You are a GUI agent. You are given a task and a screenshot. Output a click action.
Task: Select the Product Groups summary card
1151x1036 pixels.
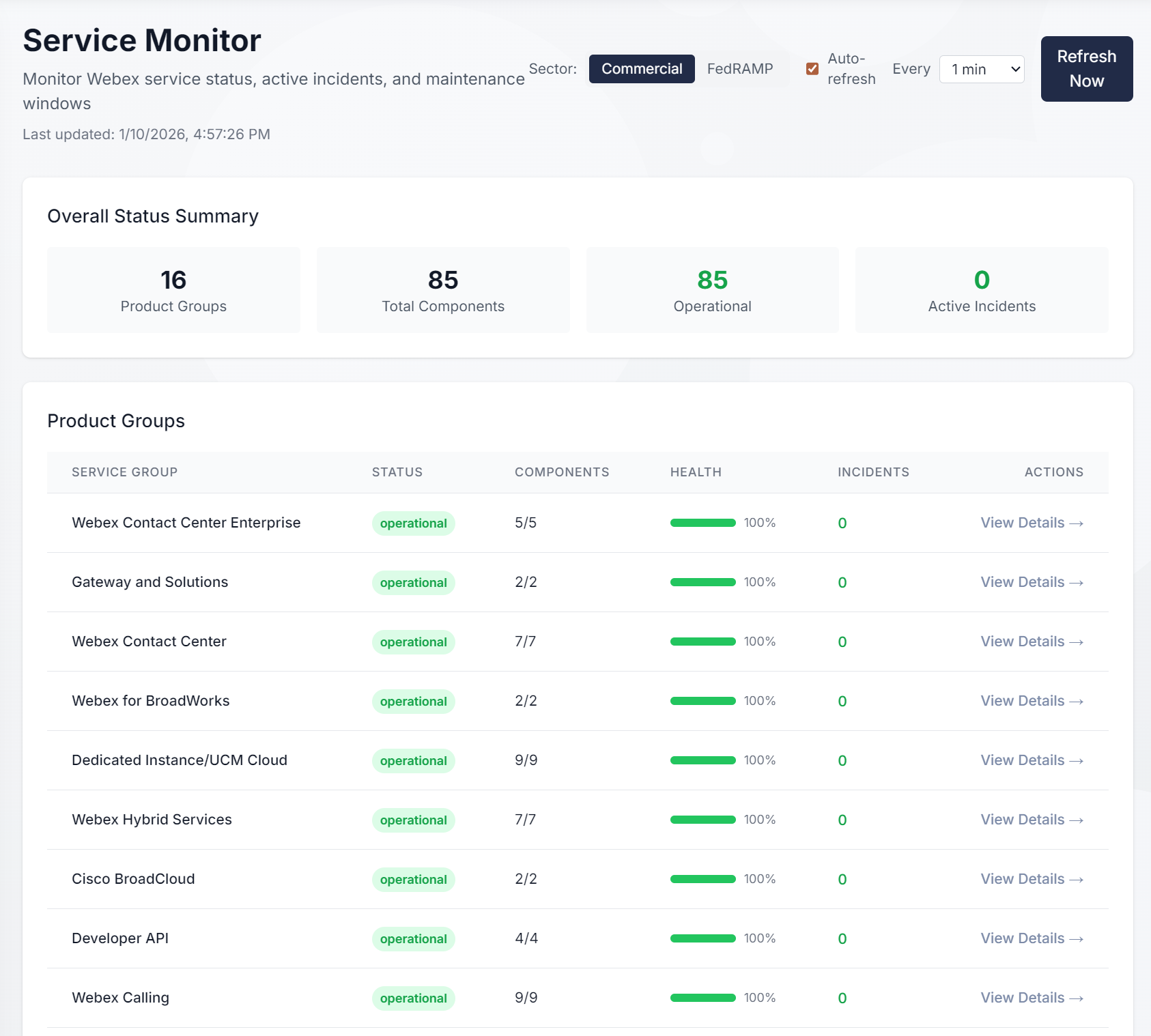point(173,289)
